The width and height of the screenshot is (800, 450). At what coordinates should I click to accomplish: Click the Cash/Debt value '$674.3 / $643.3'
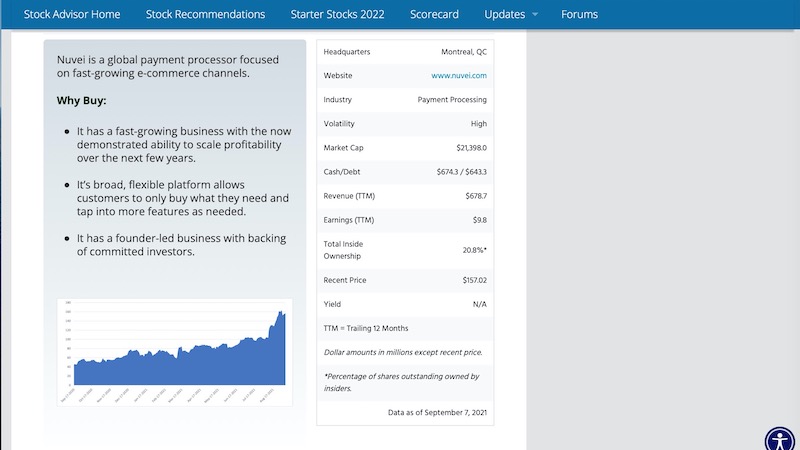click(461, 172)
